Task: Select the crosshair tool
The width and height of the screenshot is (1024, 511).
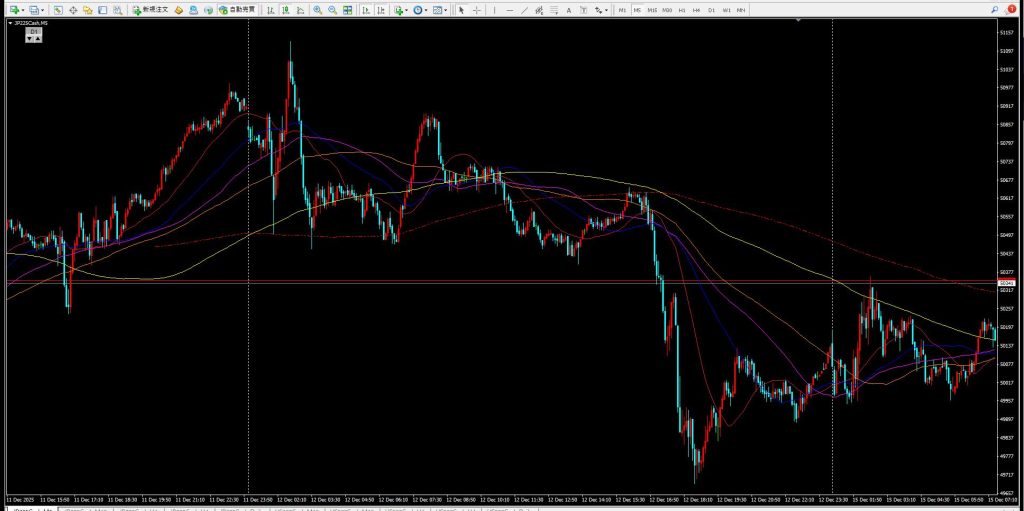Action: click(476, 9)
